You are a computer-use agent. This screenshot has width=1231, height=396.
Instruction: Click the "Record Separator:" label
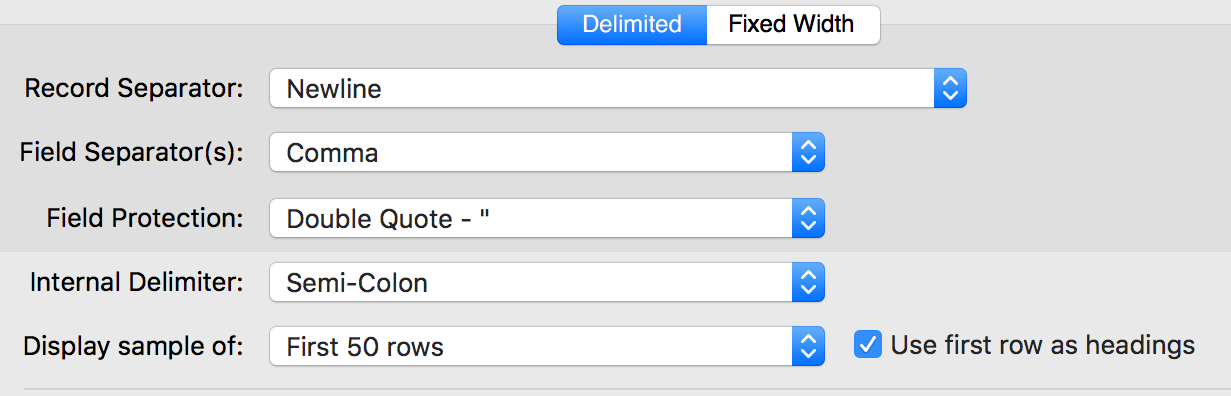[134, 89]
